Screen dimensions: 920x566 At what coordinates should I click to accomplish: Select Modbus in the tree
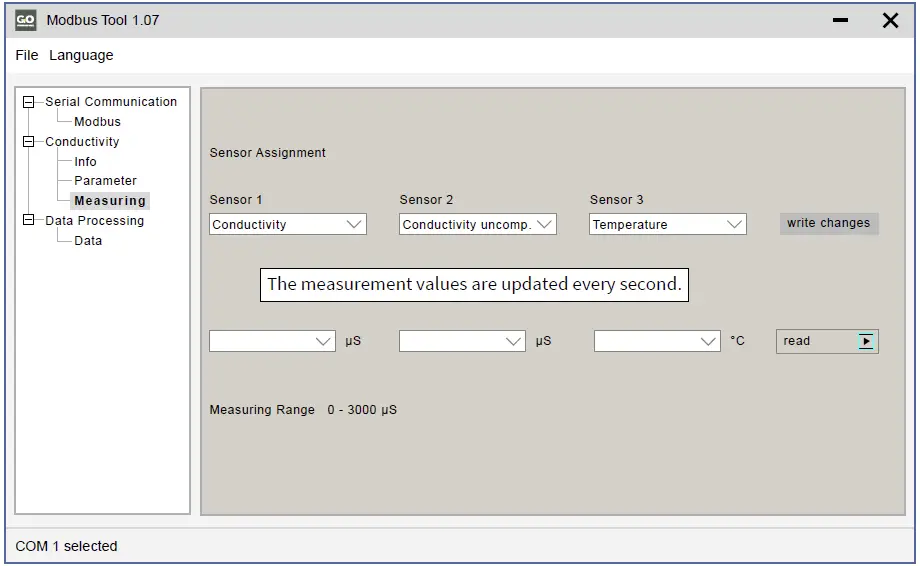pos(97,122)
